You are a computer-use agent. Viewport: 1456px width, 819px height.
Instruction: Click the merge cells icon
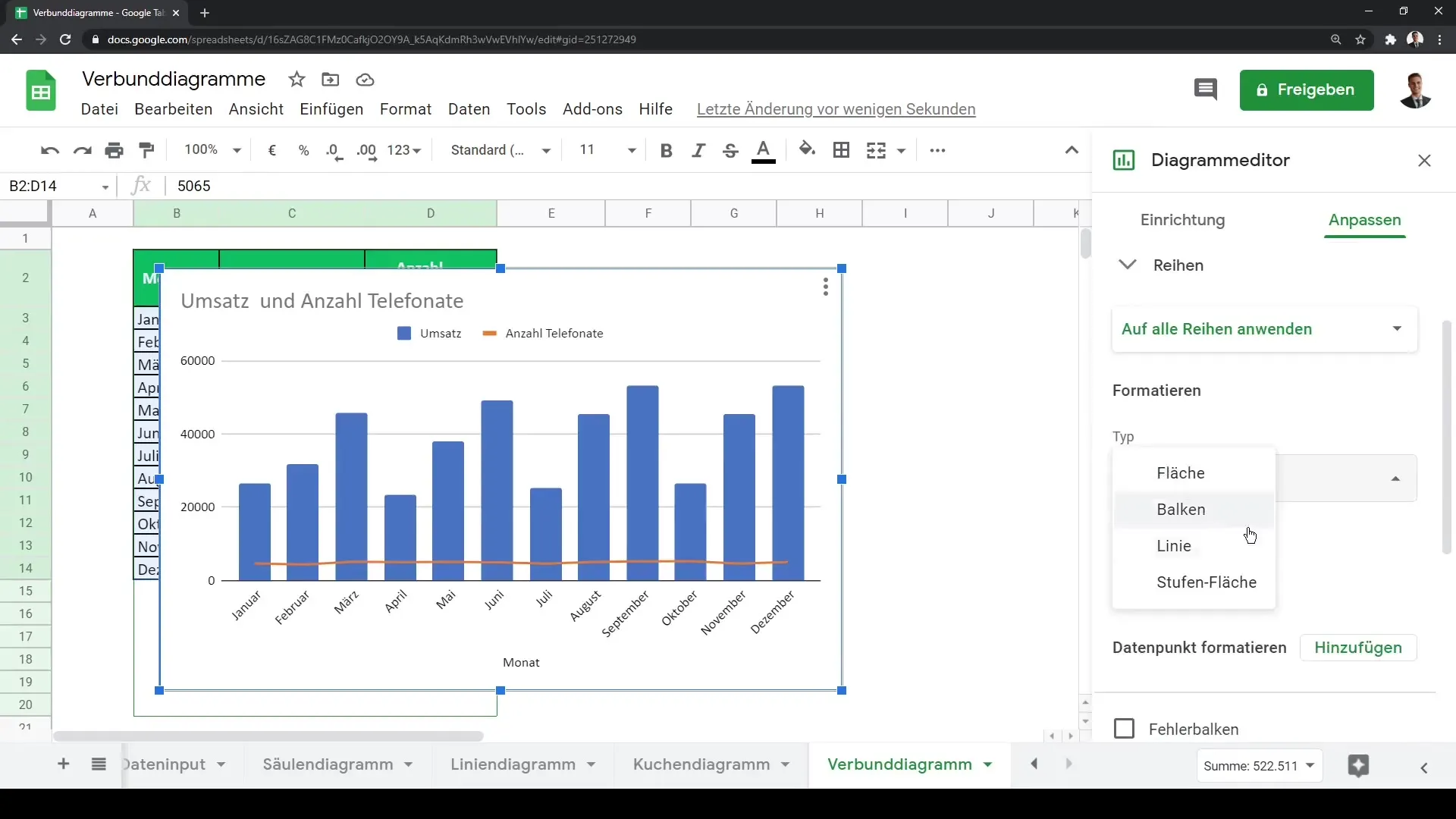tap(876, 151)
